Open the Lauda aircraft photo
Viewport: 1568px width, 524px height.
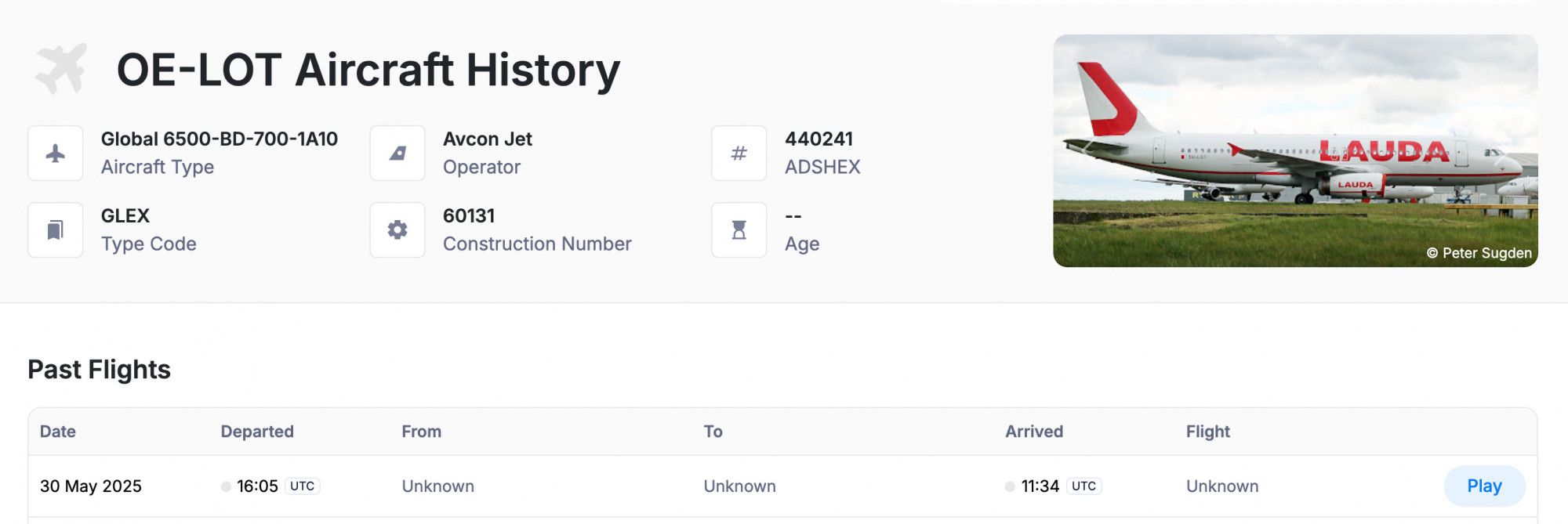coord(1295,150)
